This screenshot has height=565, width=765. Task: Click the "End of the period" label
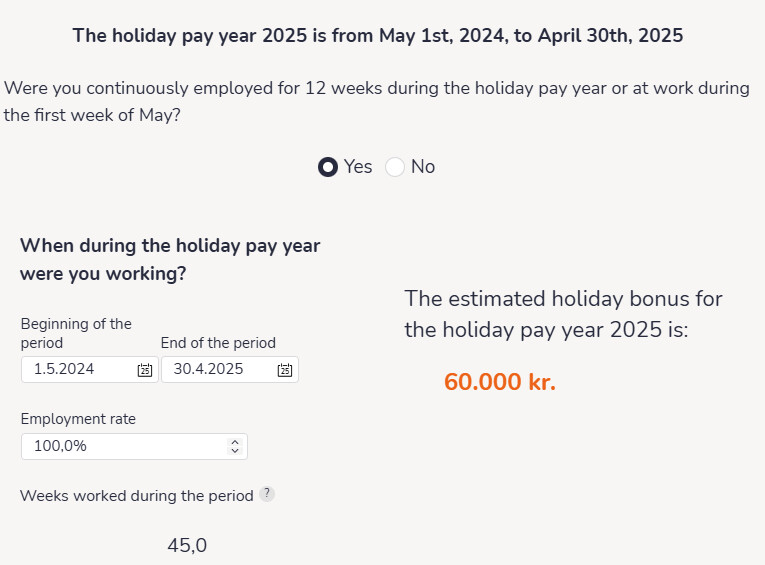218,343
